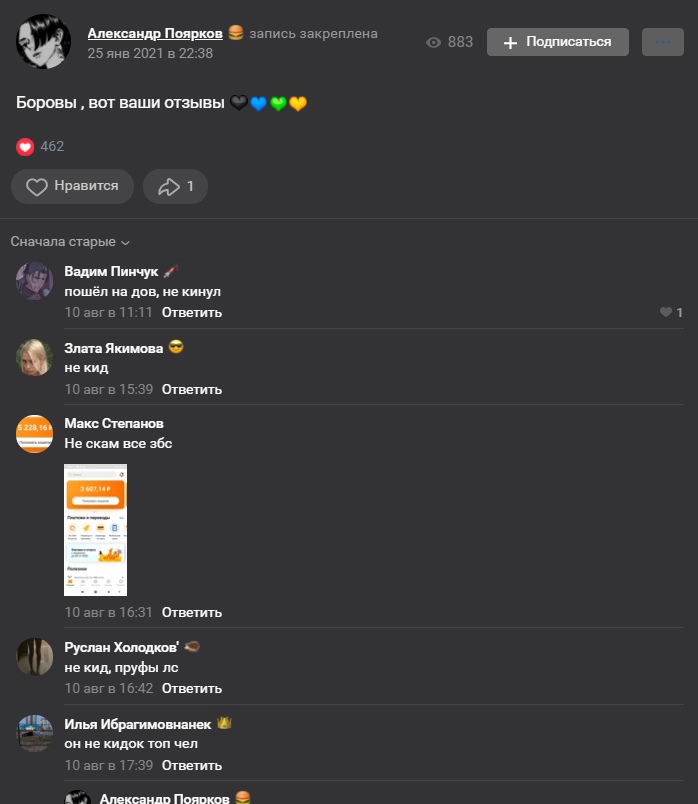Viewport: 698px width, 804px height.
Task: Click the Подписаться subscribe button
Action: coord(557,42)
